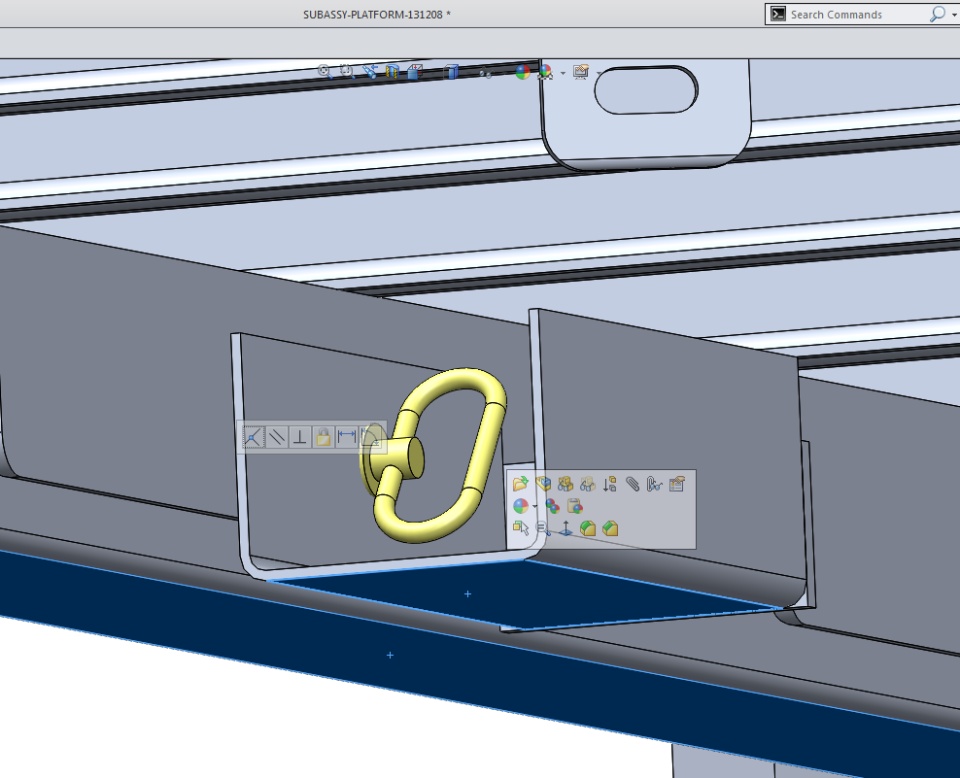Click Select Other cursor icon
The image size is (960, 778).
(x=520, y=528)
